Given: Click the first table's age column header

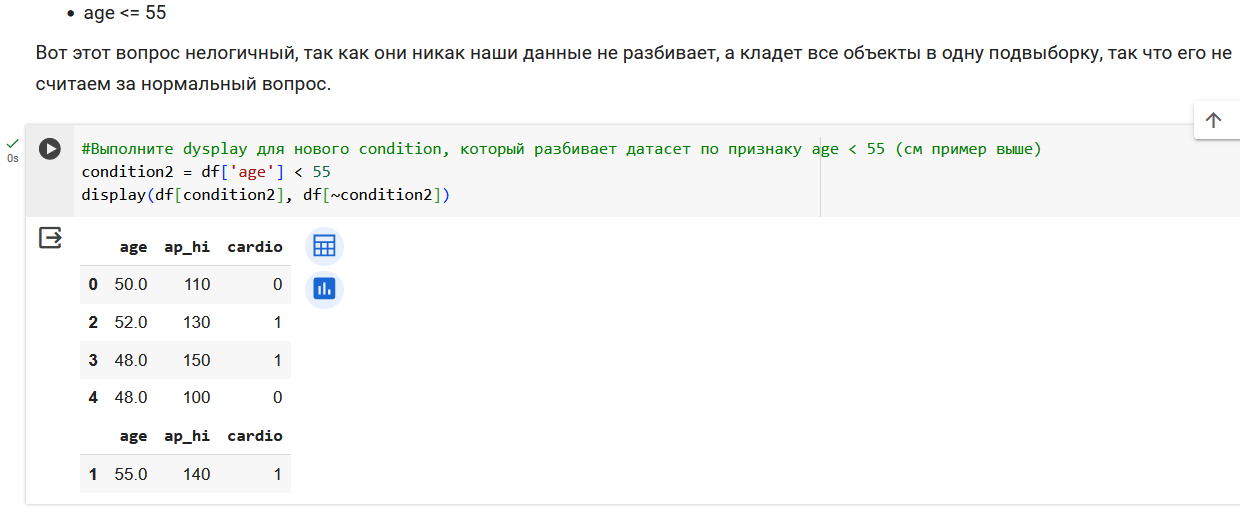Looking at the screenshot, I should (132, 246).
